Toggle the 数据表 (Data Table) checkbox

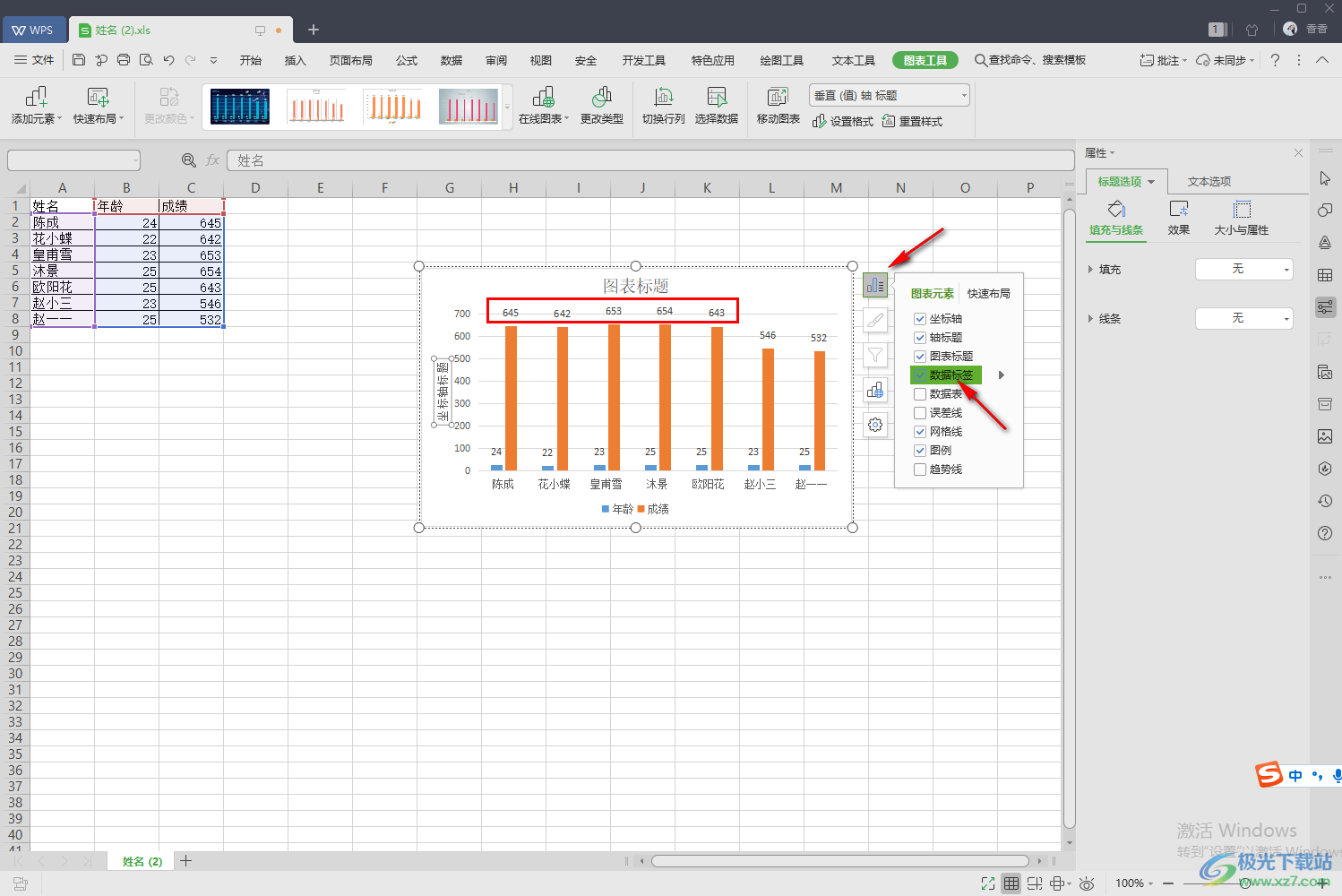point(920,394)
